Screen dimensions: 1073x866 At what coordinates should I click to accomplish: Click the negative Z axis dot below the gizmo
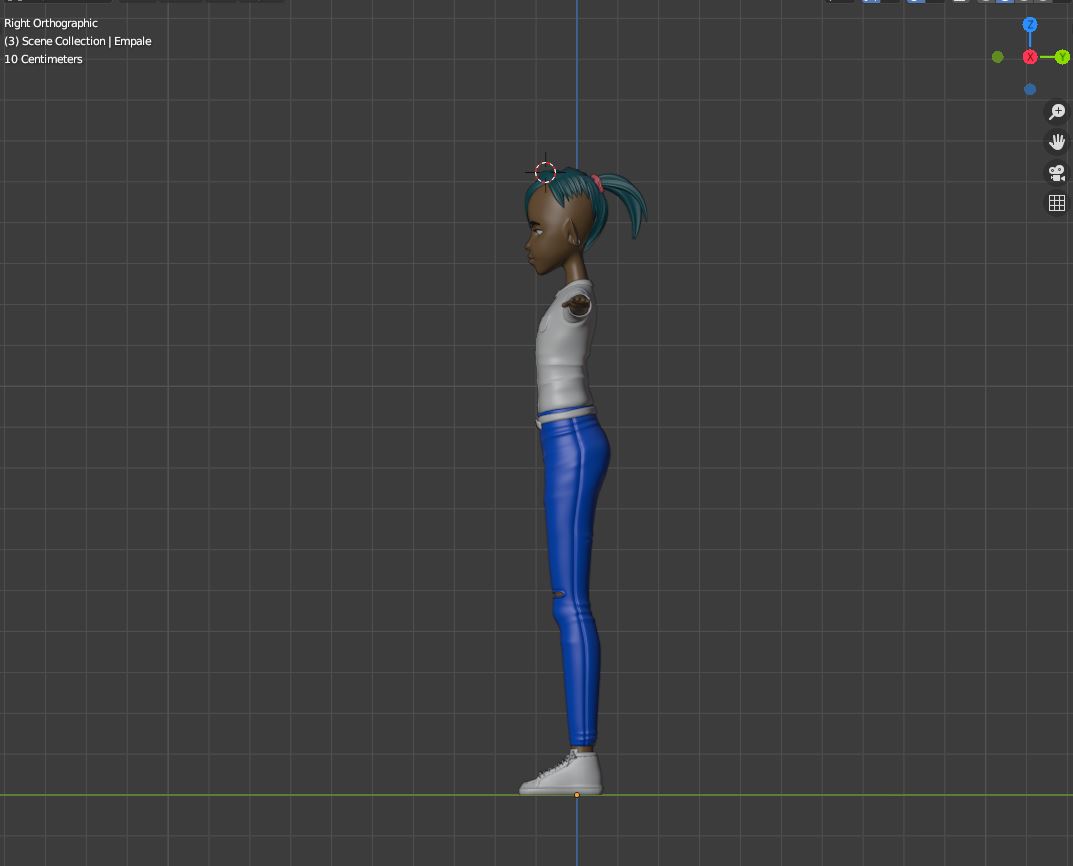pos(1030,89)
